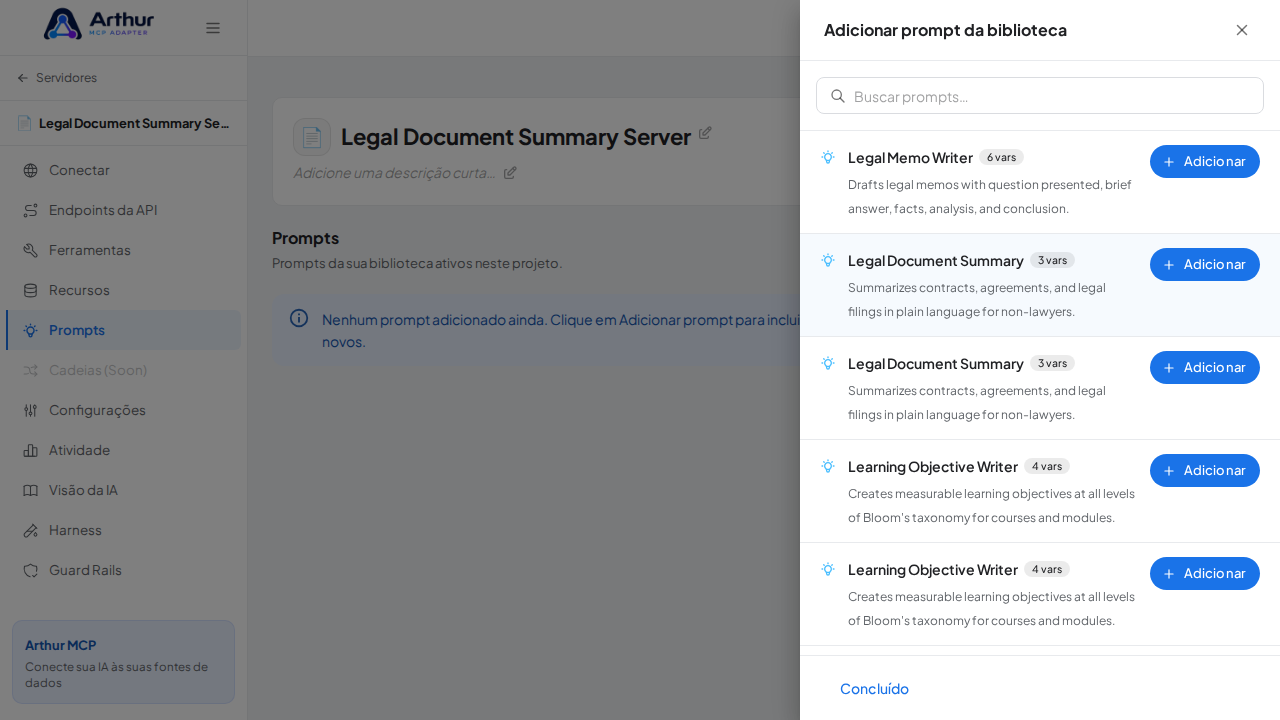Toggle the sidebar with hamburger menu icon
Image resolution: width=1280 pixels, height=720 pixels.
tap(213, 28)
